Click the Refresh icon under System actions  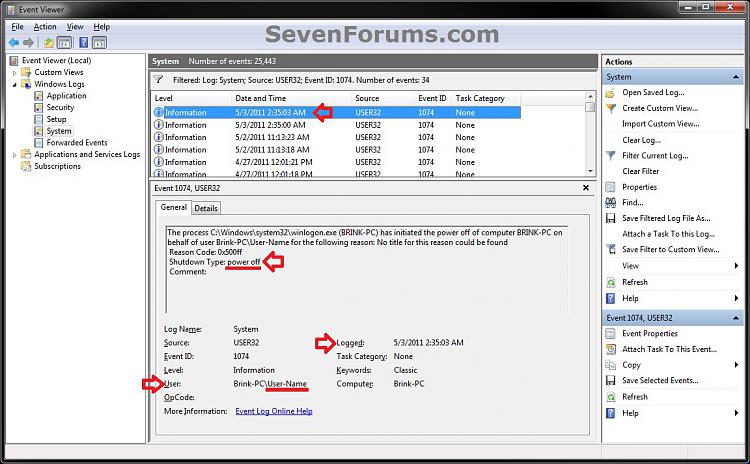(x=610, y=282)
